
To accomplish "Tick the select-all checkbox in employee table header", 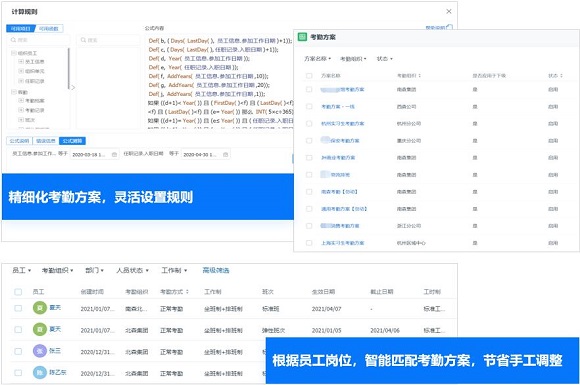I will (x=18, y=292).
